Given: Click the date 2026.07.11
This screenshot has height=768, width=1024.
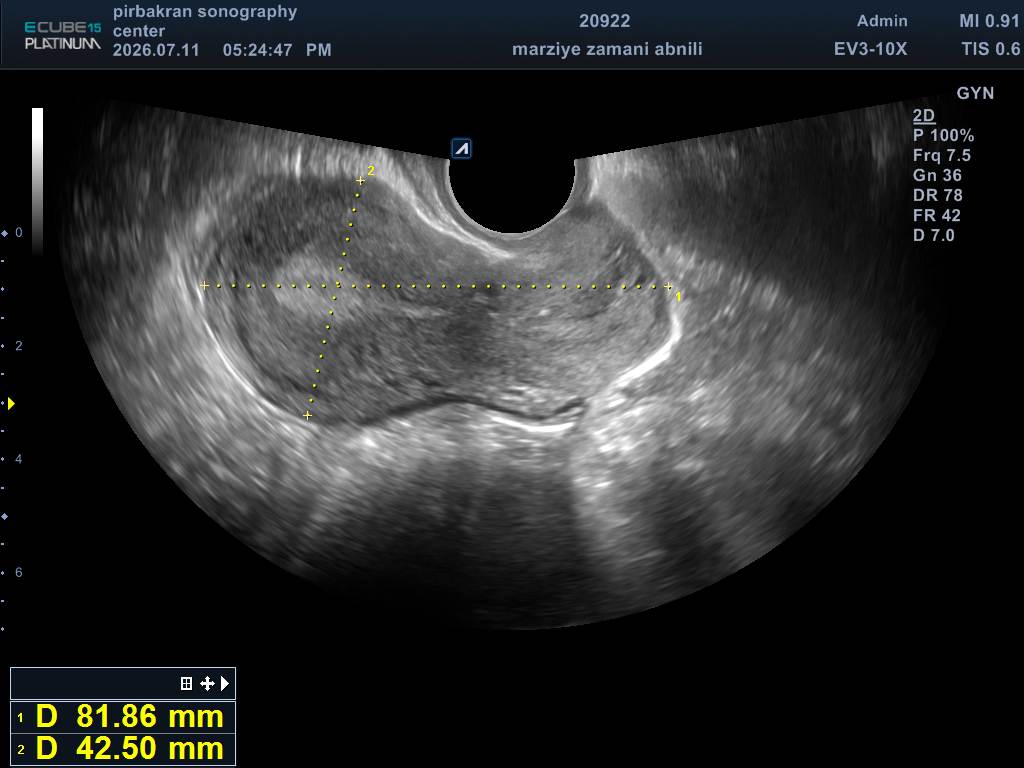Looking at the screenshot, I should (156, 50).
